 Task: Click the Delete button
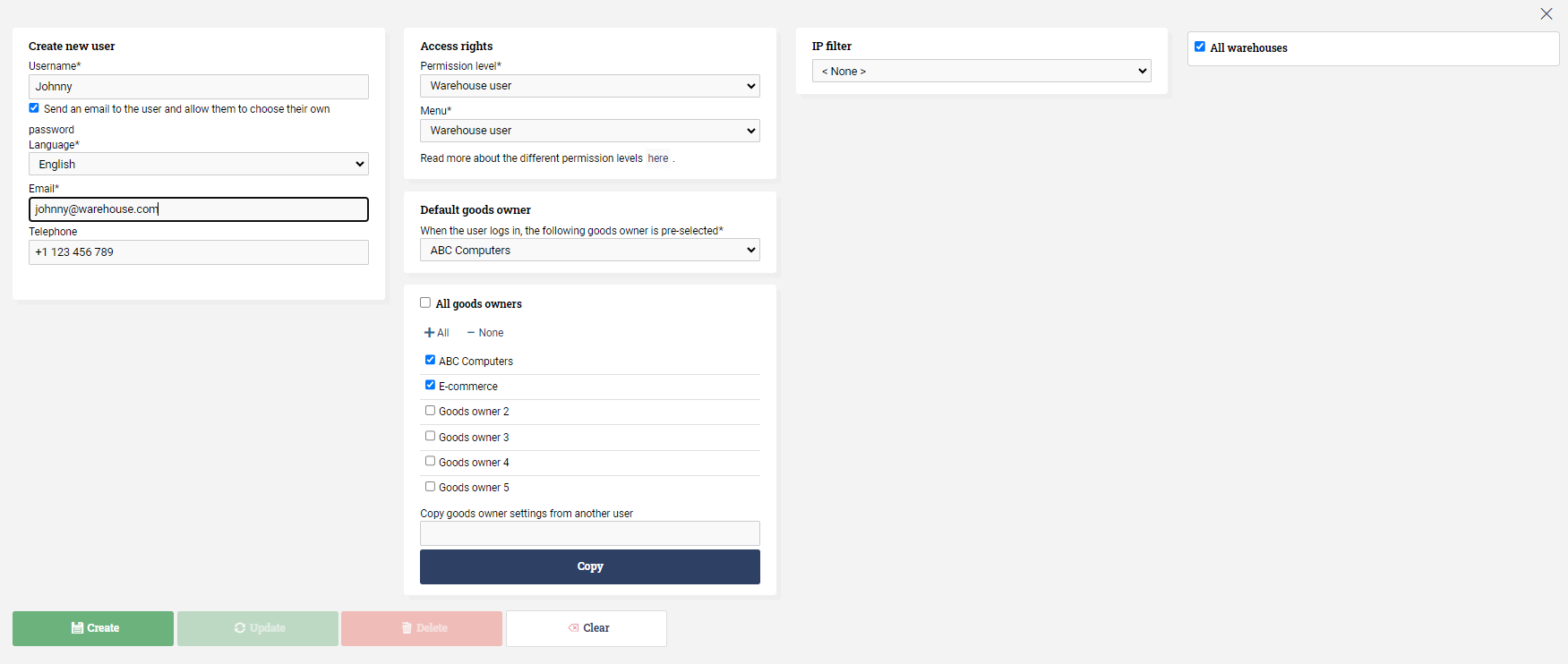[422, 628]
